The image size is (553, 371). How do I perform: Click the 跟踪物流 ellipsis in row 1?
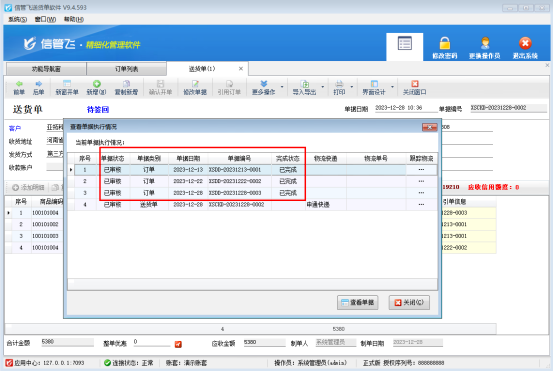coord(421,170)
